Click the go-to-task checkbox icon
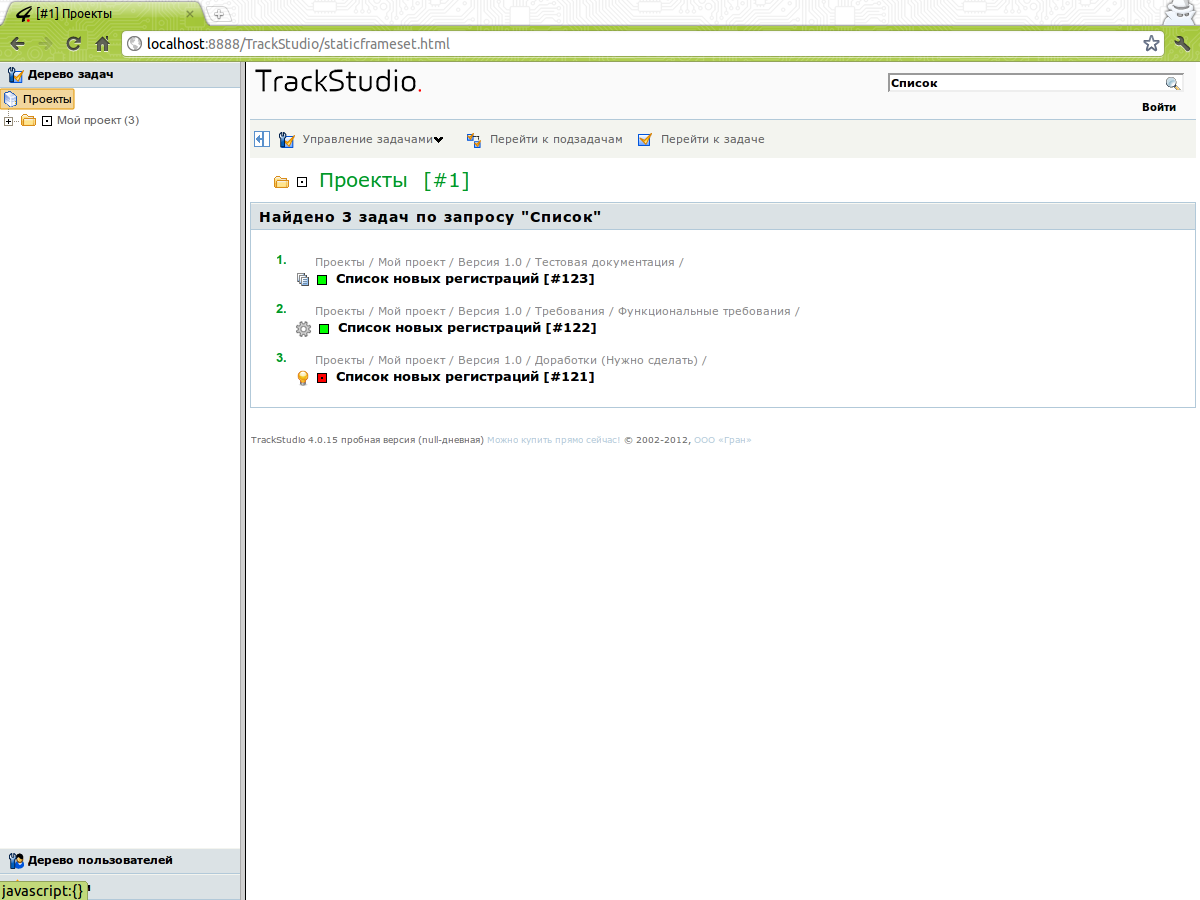1200x900 pixels. coord(645,140)
